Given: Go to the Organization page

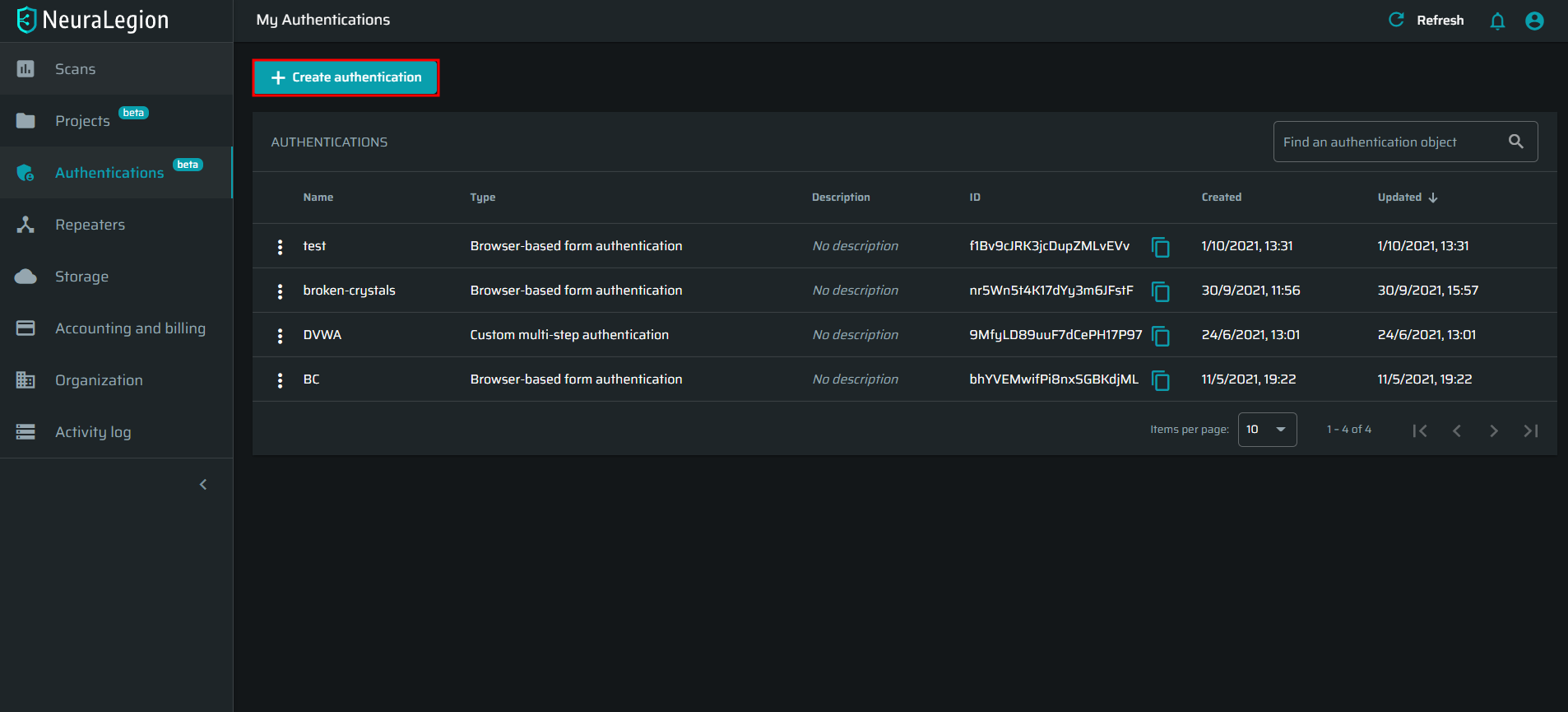Looking at the screenshot, I should point(116,380).
